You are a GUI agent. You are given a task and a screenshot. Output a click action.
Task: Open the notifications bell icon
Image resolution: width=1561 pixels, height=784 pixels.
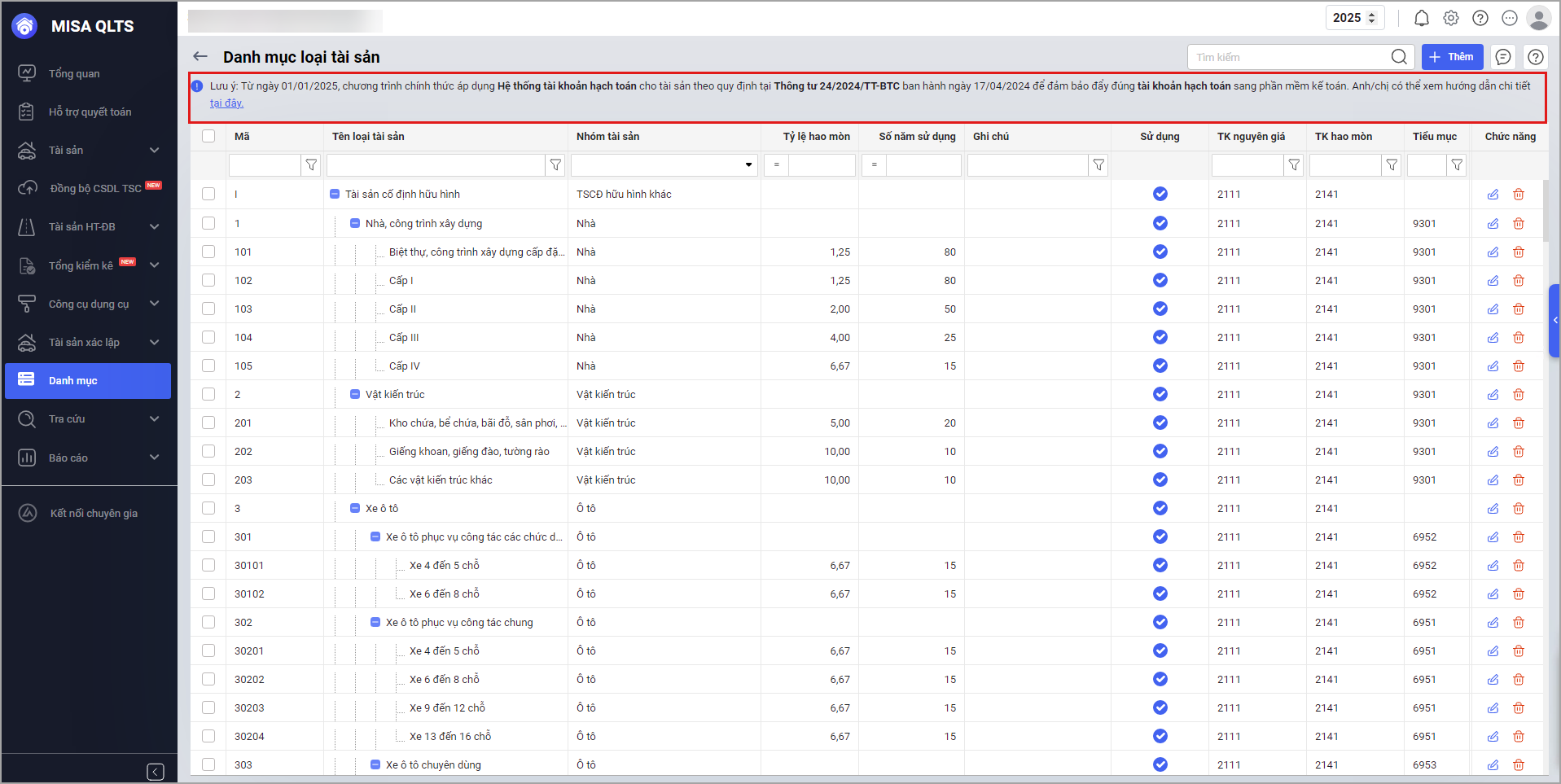click(1421, 18)
